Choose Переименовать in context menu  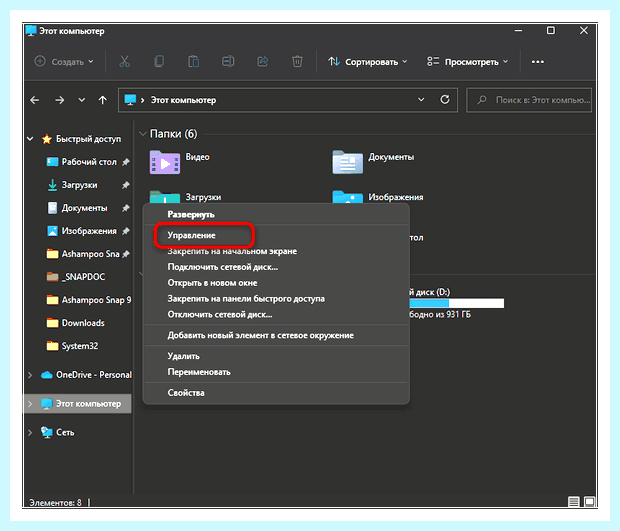click(276, 372)
